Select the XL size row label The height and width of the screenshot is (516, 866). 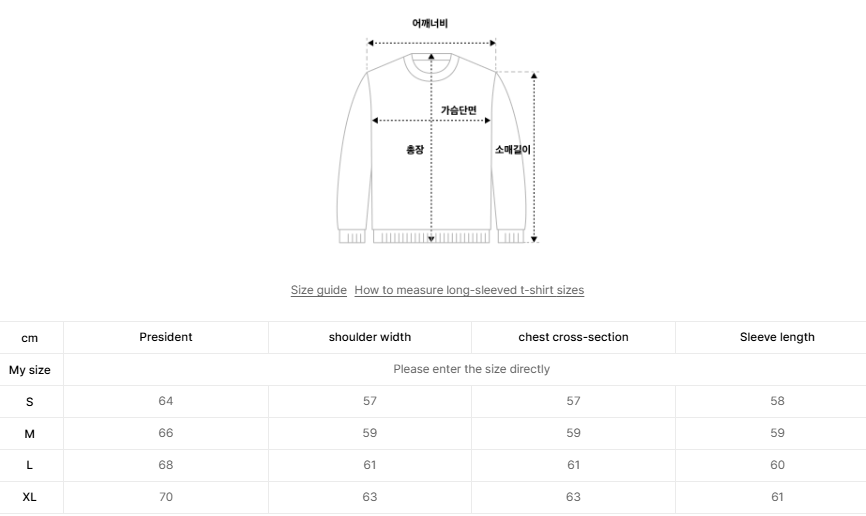[30, 497]
